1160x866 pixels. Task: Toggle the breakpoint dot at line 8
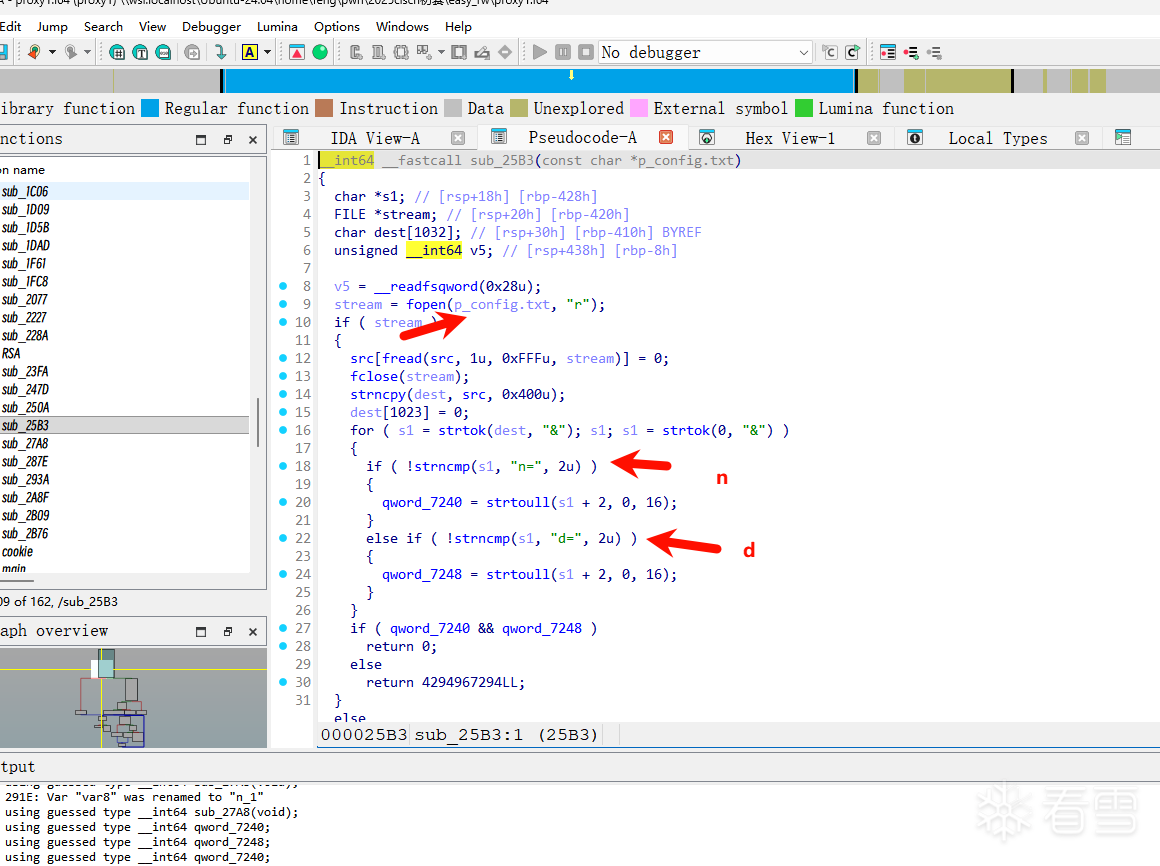coord(283,286)
